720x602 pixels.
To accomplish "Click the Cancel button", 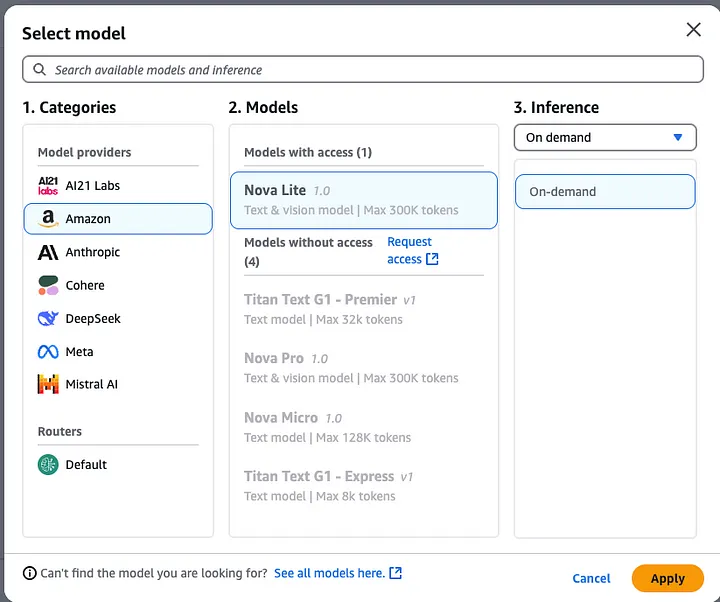I will pyautogui.click(x=591, y=578).
